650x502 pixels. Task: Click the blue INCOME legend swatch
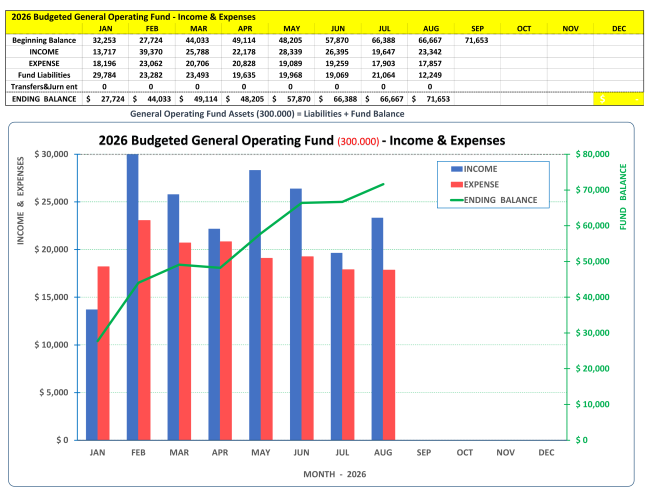click(456, 169)
